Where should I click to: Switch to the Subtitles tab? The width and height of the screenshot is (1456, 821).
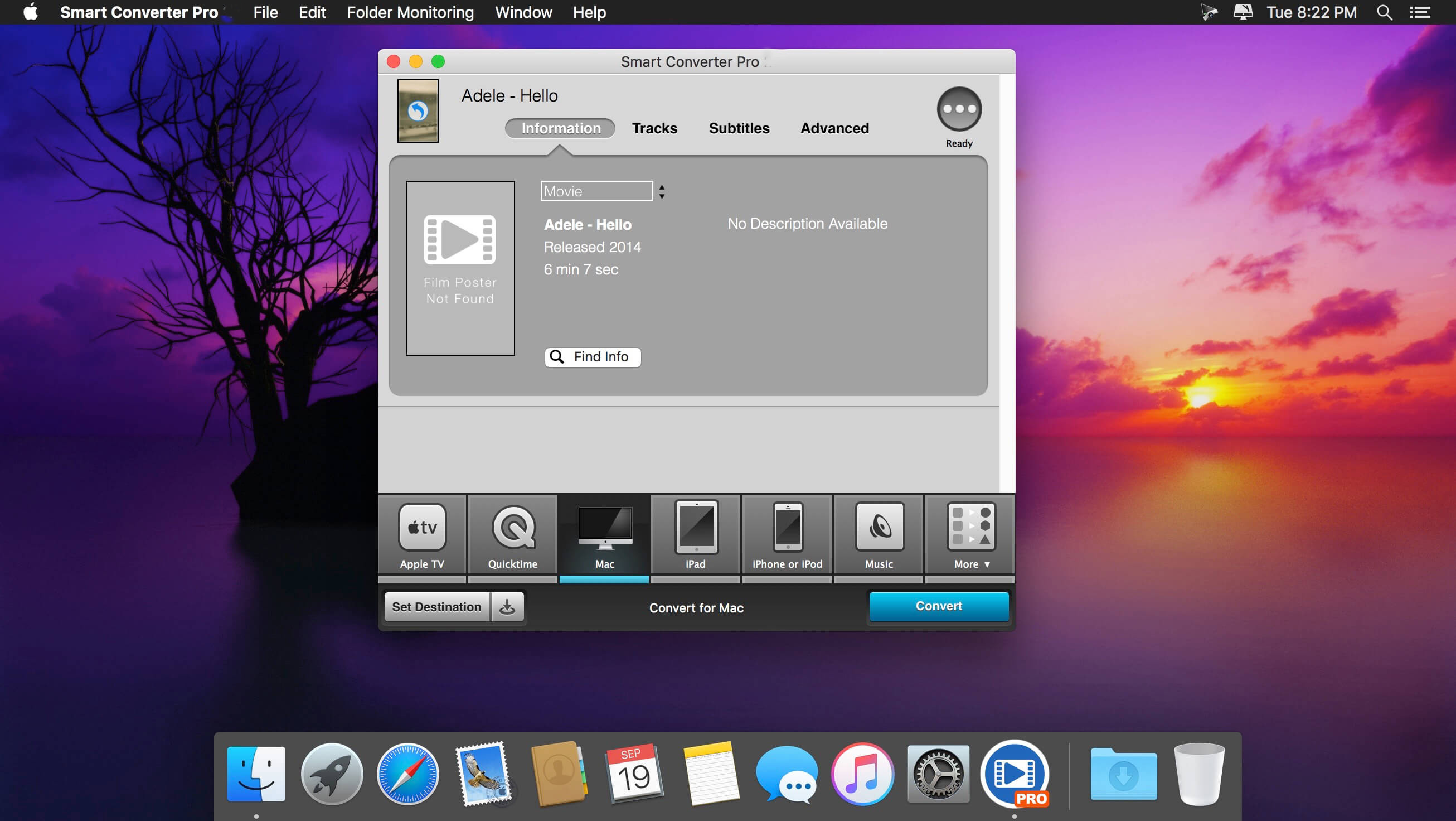tap(739, 128)
